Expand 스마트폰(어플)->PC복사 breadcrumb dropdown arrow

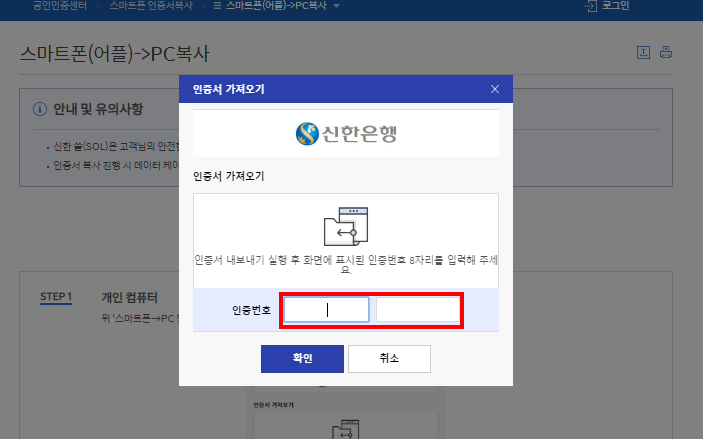336,6
